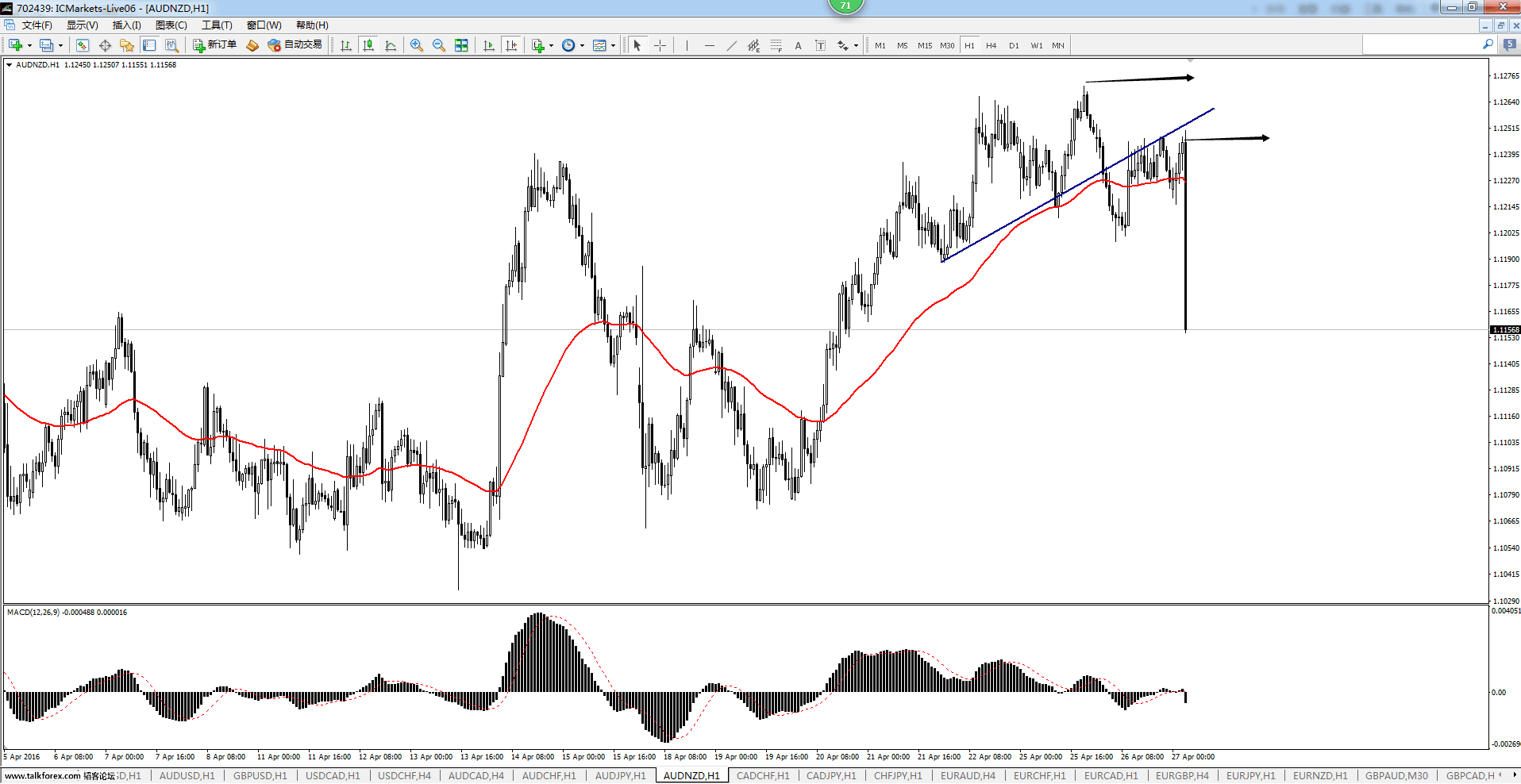Toggle the Navigator panel
1521x784 pixels.
127,45
